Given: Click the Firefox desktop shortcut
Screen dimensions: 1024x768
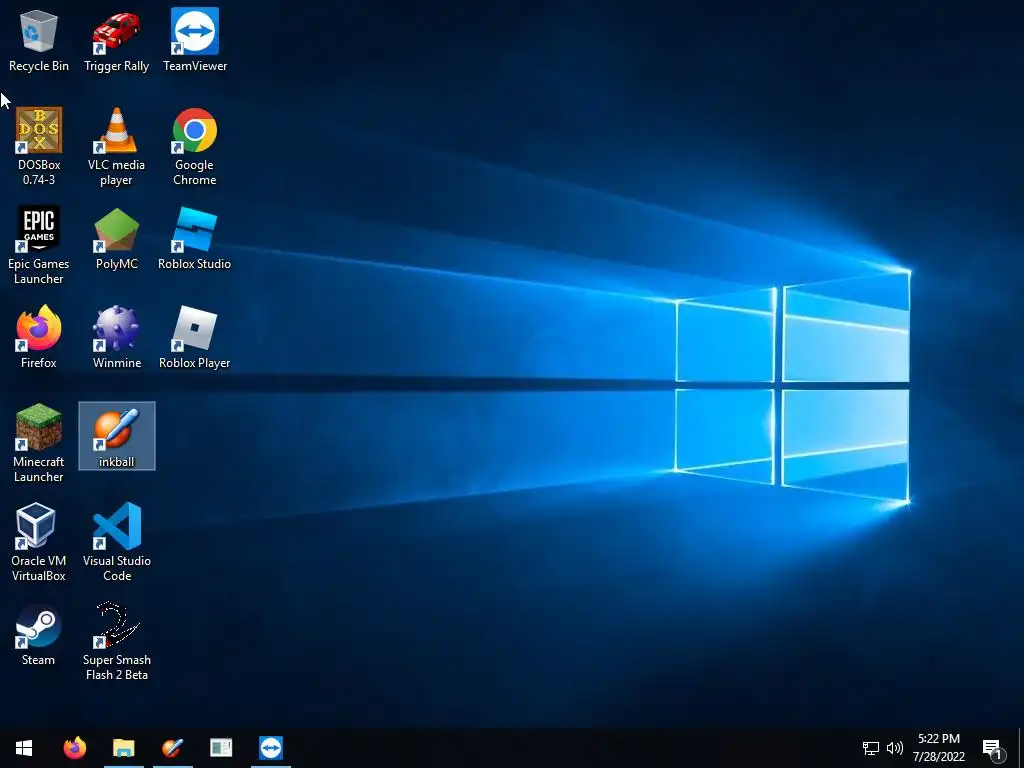Looking at the screenshot, I should (x=39, y=338).
